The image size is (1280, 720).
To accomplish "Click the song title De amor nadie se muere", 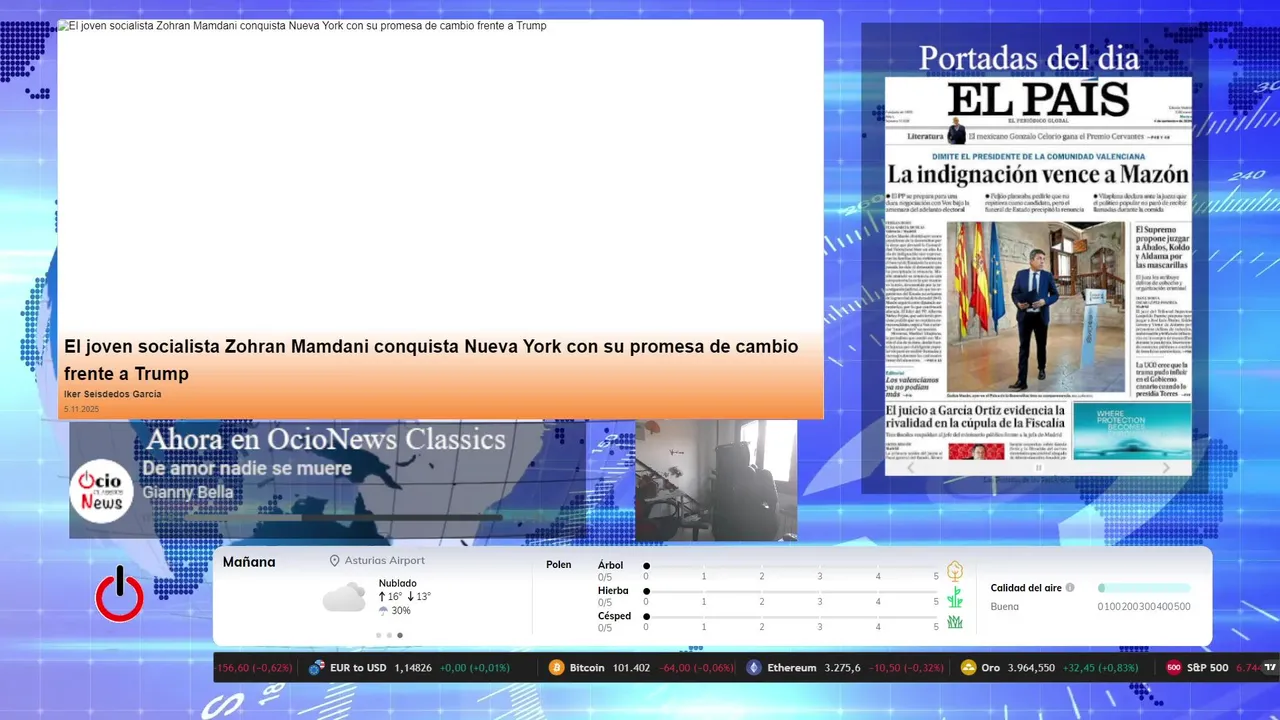I will coord(247,468).
